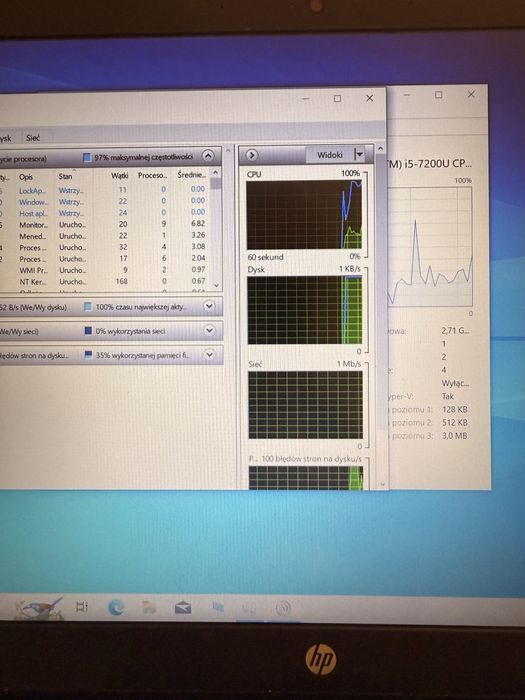Collapse the graphs pane with the round arrow button
The image size is (525, 700).
click(x=251, y=155)
